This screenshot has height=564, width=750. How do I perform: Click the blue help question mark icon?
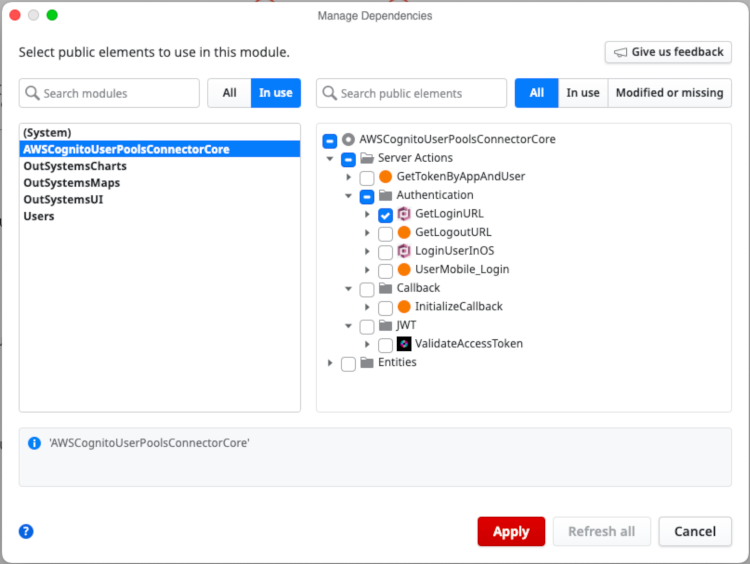coord(26,531)
